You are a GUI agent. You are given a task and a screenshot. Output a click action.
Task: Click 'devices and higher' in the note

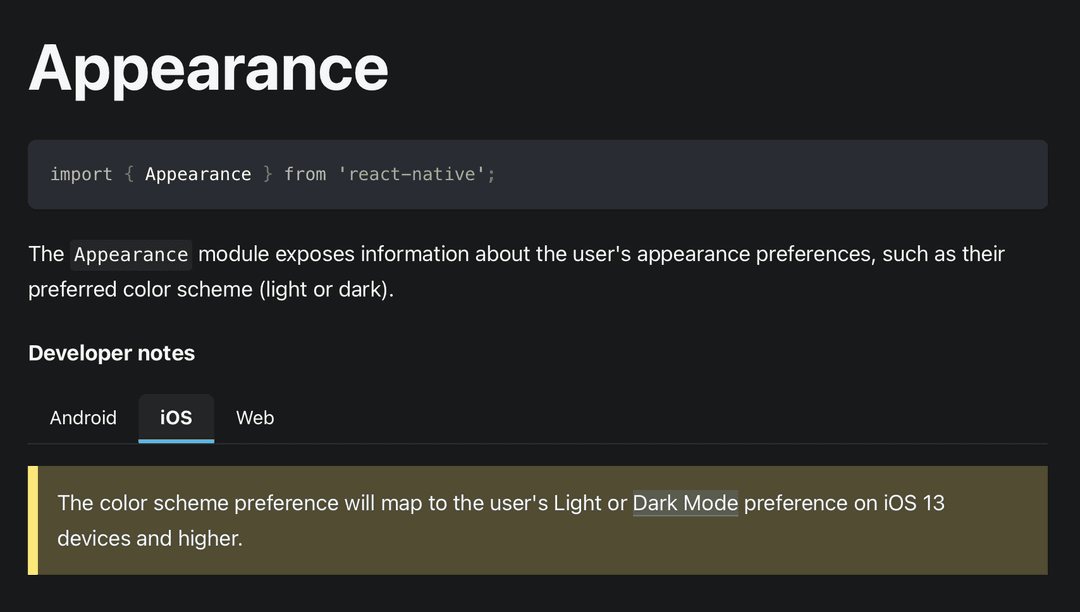[x=149, y=538]
